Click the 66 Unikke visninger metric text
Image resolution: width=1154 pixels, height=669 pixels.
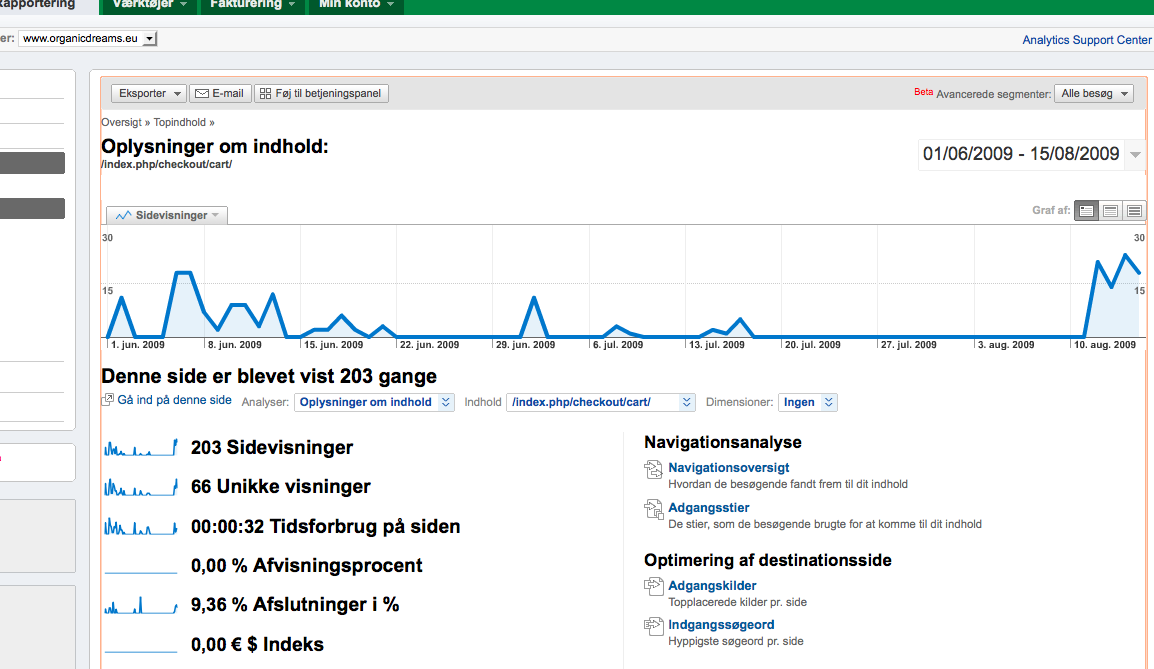click(280, 486)
